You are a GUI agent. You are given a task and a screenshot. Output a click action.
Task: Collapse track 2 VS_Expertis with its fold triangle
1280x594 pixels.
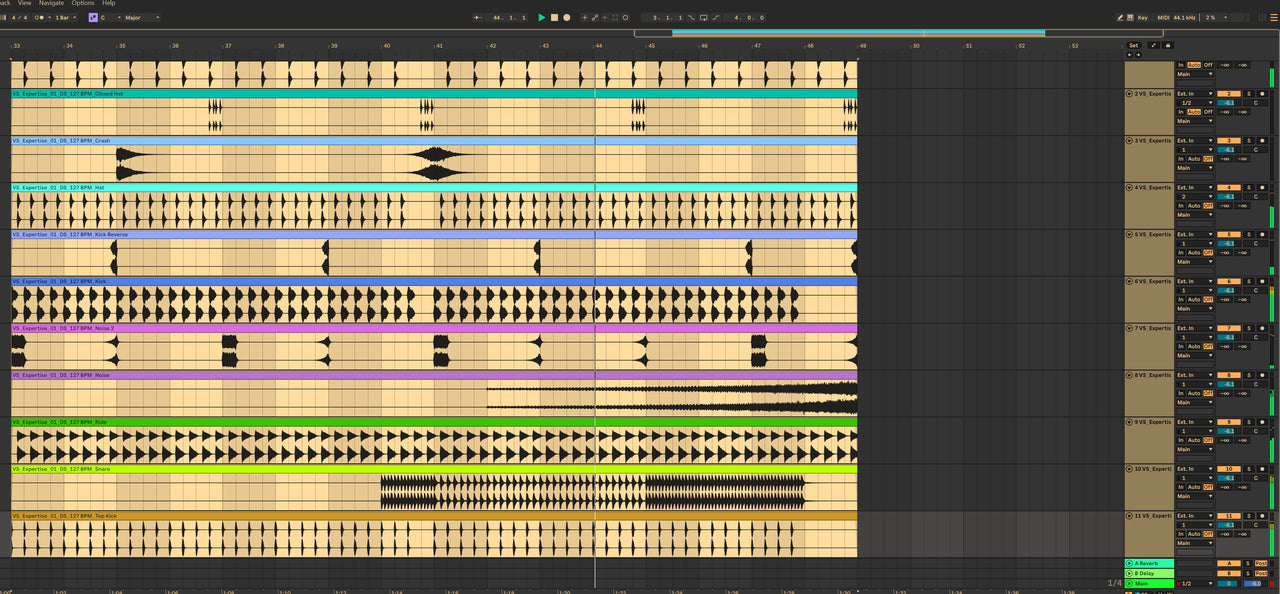tap(1129, 94)
